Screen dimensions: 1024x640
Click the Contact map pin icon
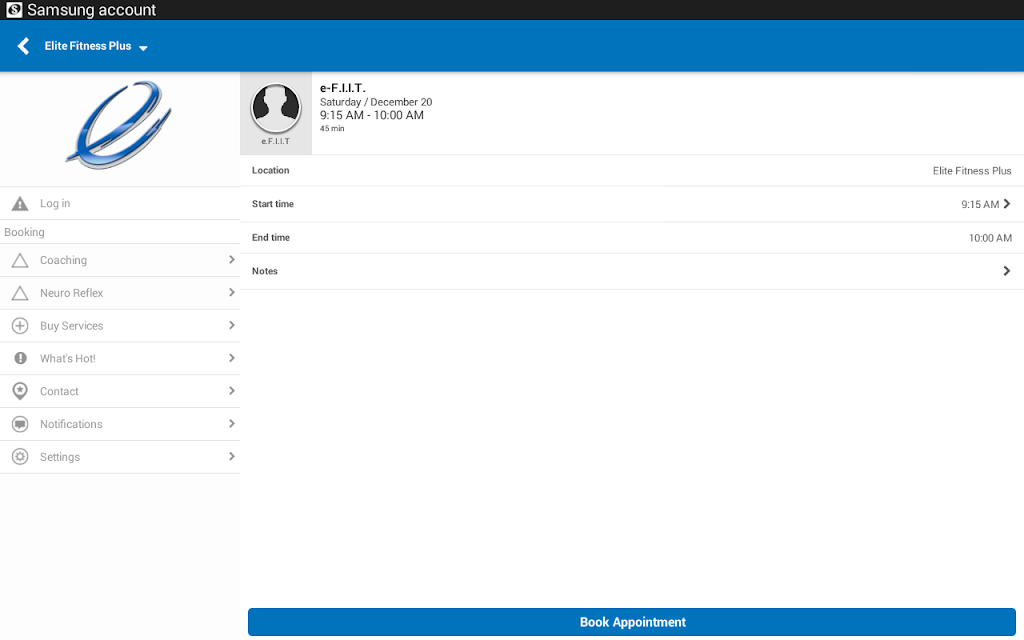tap(20, 391)
